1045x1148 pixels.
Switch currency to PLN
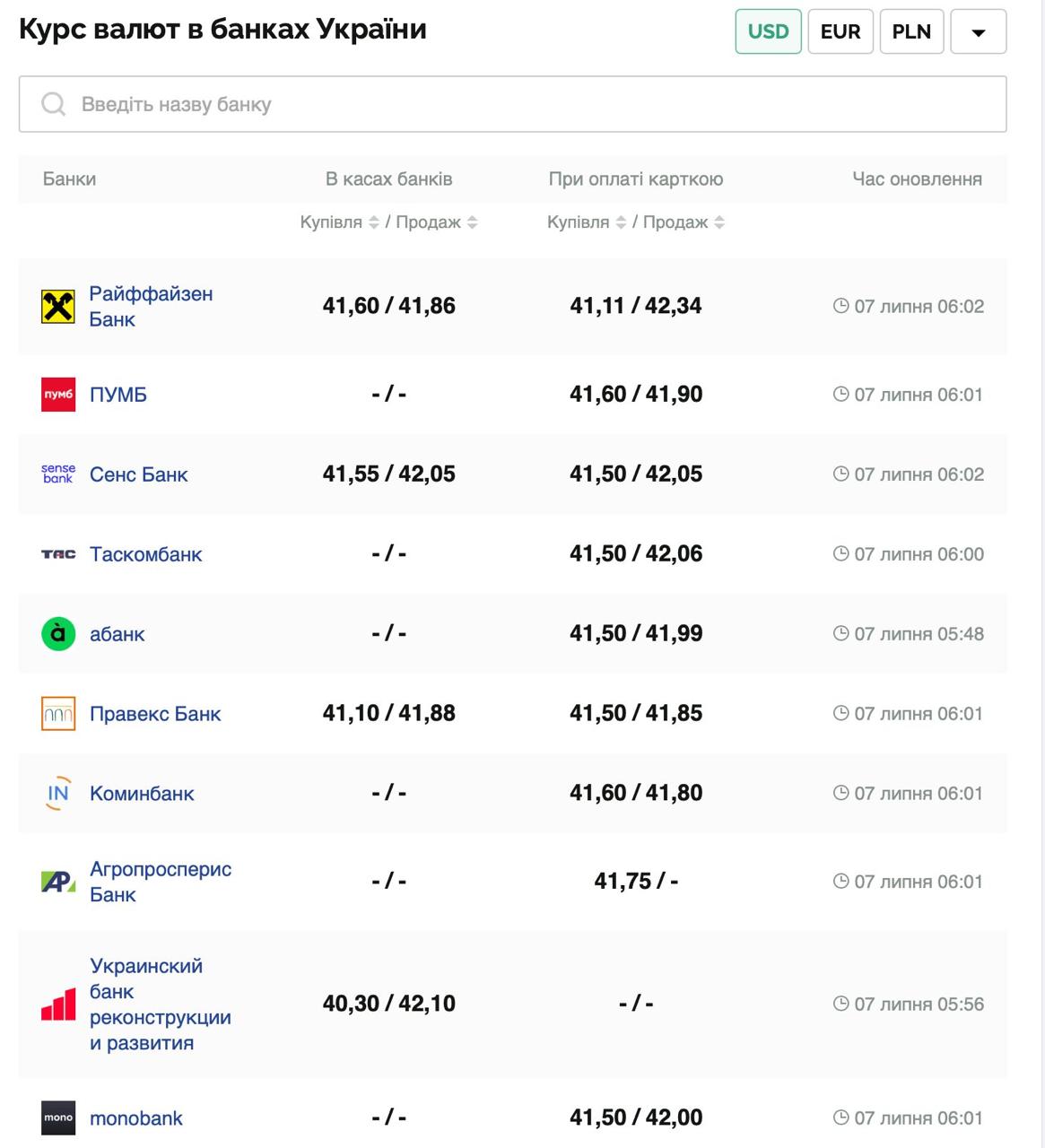(911, 31)
